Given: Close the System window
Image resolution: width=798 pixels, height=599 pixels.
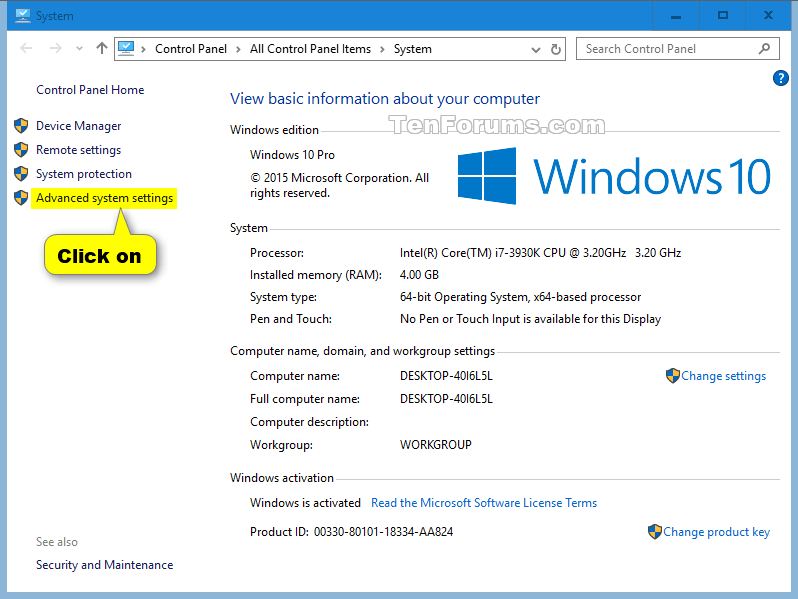Looking at the screenshot, I should coord(768,16).
